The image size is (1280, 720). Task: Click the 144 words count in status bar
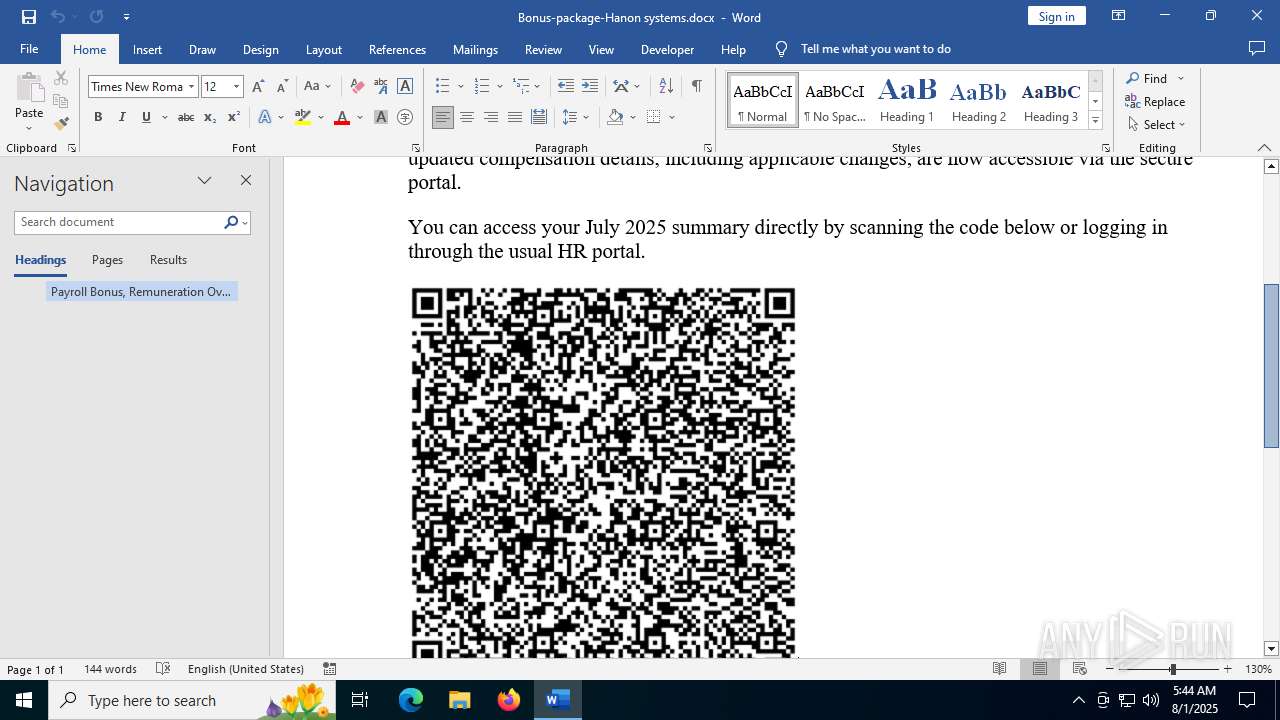110,669
